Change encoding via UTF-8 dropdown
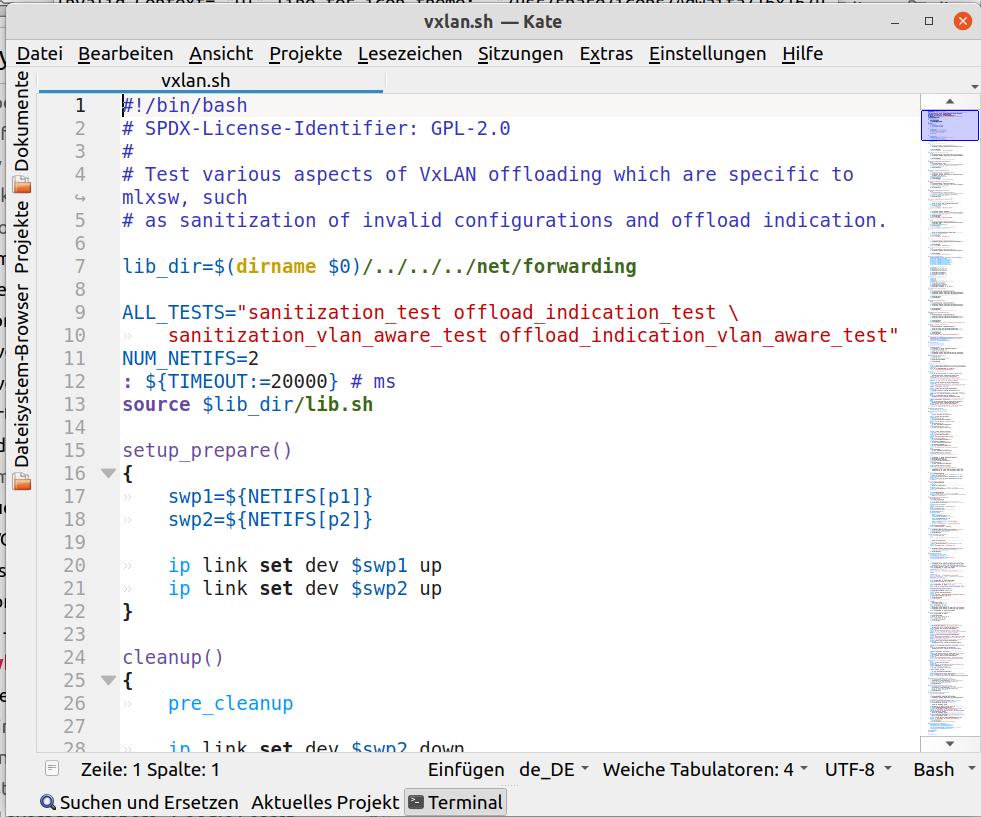 (858, 769)
